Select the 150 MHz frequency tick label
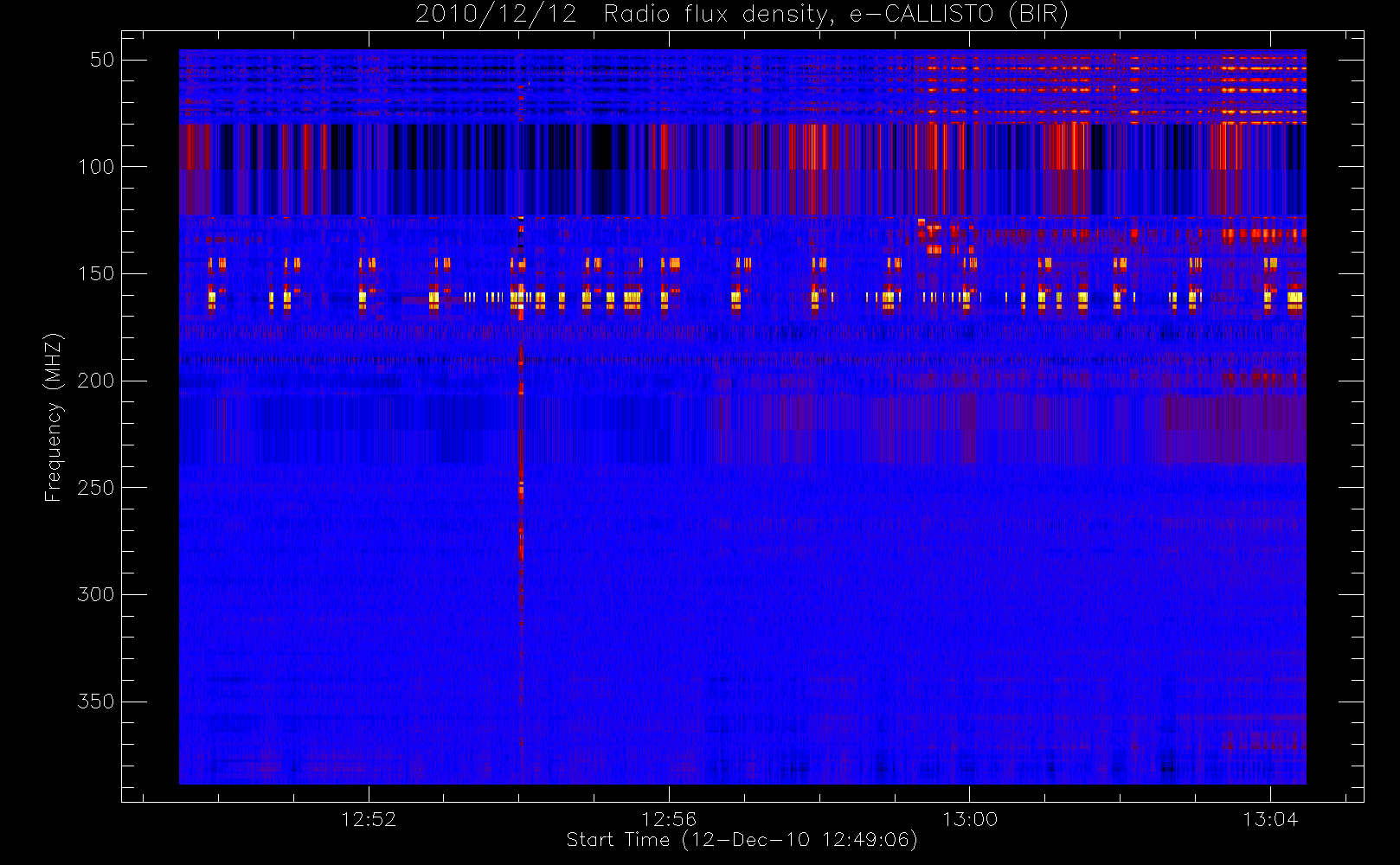 click(96, 273)
